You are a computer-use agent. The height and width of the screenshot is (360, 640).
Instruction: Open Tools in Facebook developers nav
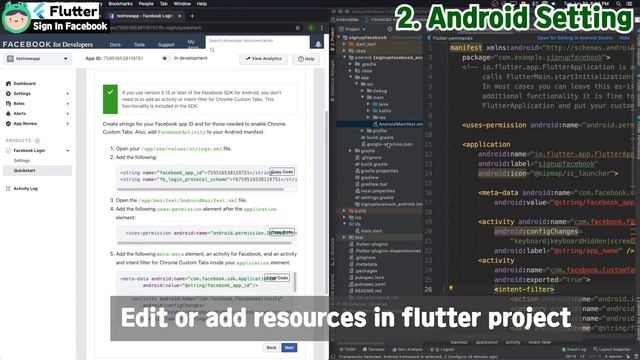point(140,44)
